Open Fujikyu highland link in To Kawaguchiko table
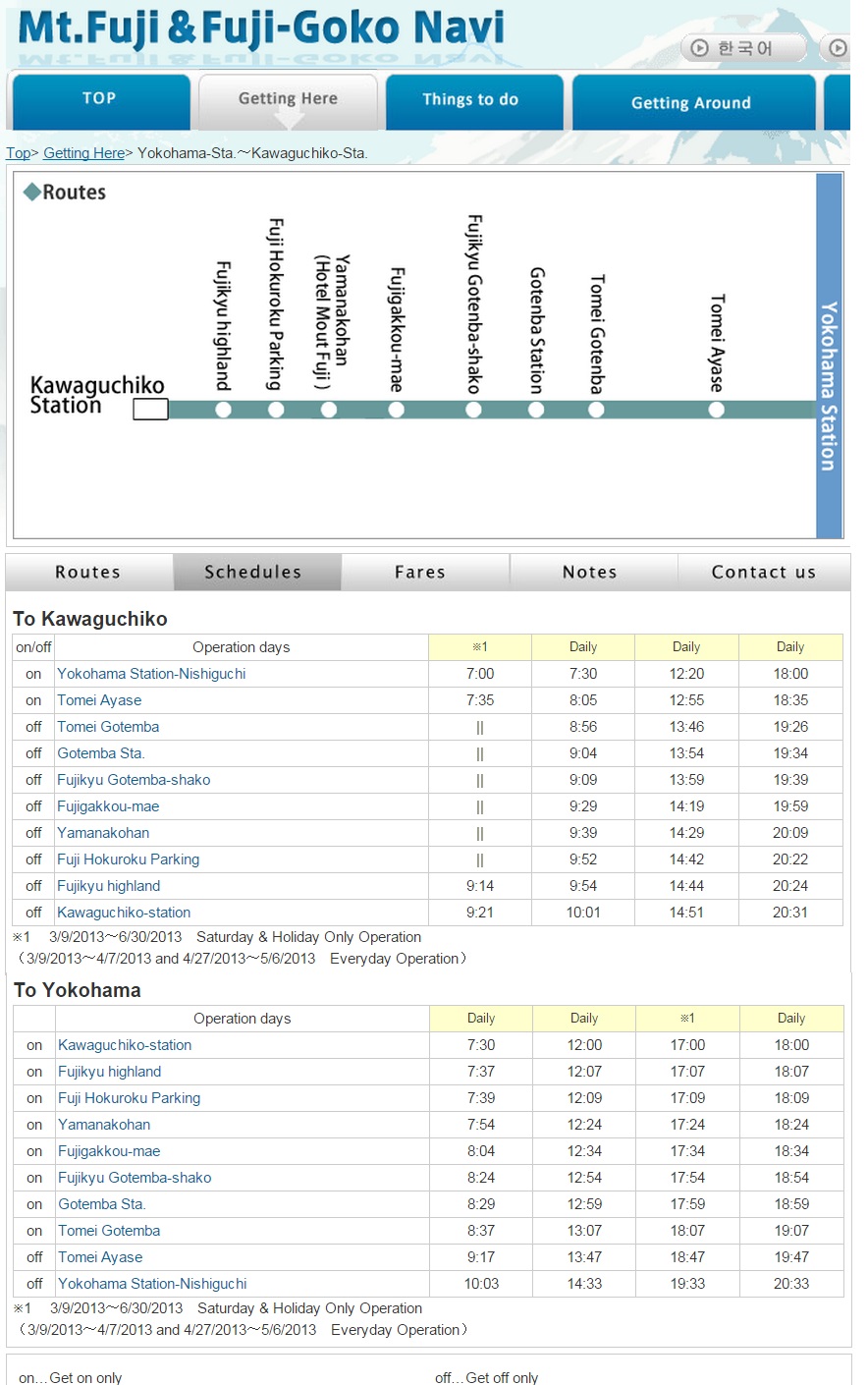 click(x=108, y=886)
